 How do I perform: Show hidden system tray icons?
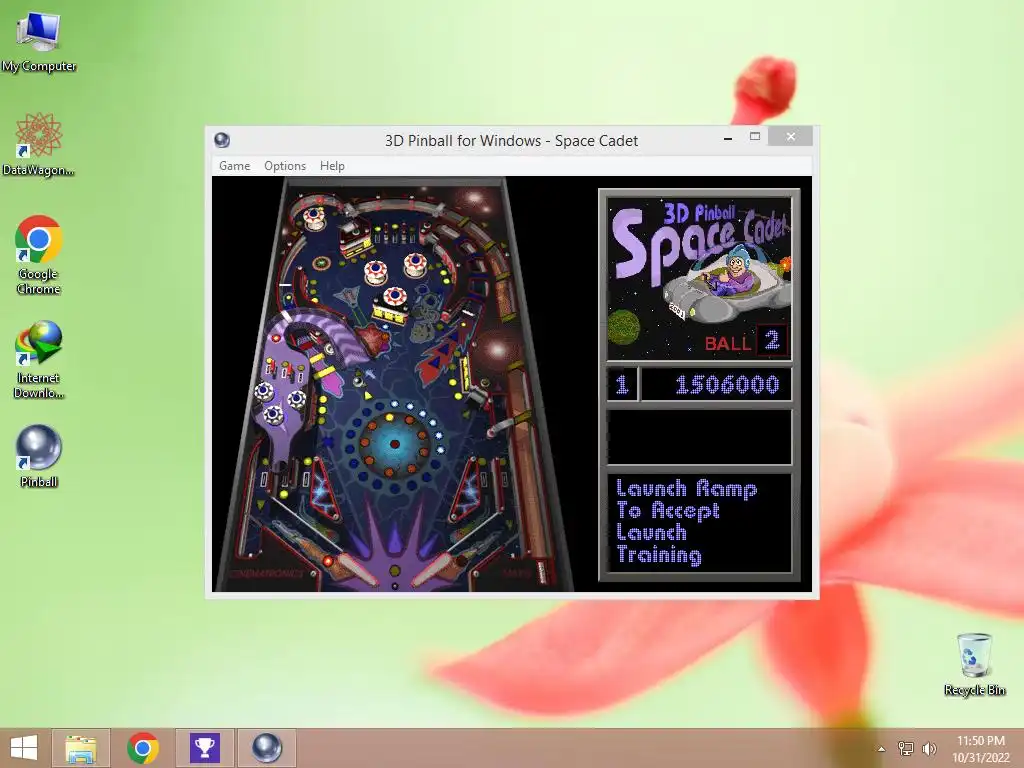click(881, 749)
